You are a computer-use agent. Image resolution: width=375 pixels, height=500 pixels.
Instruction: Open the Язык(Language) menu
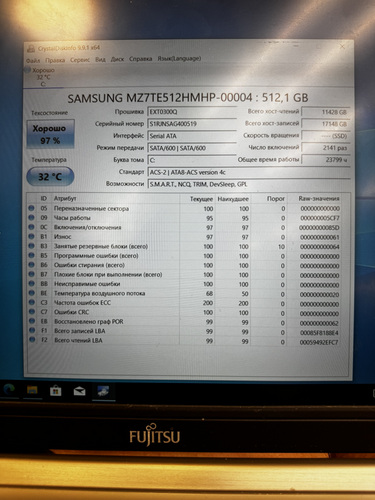pyautogui.click(x=179, y=59)
